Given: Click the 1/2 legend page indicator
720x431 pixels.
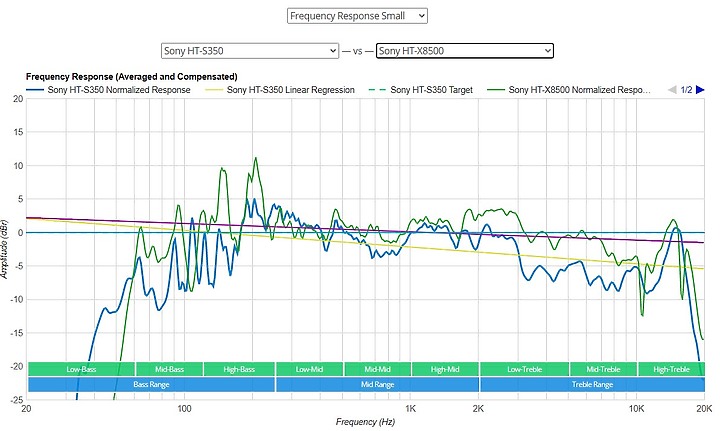Looking at the screenshot, I should pyautogui.click(x=686, y=90).
